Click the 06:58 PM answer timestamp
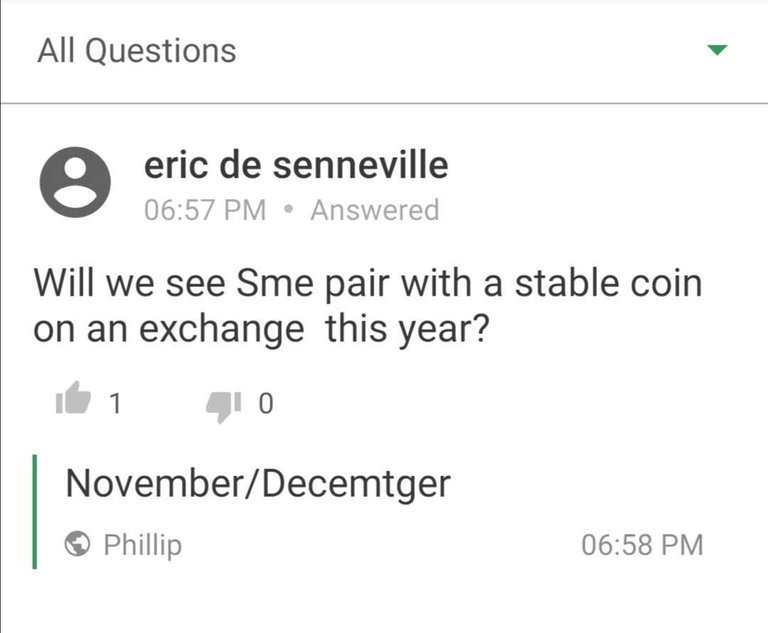Viewport: 768px width, 633px height. click(x=642, y=545)
